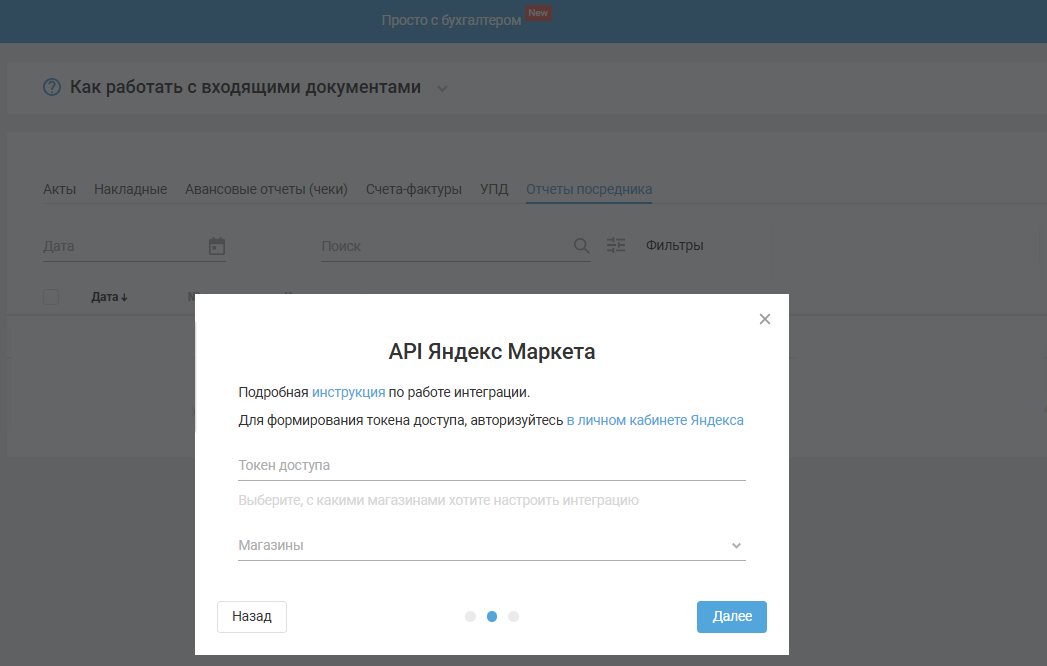Open 'Просто с бухгалтером' in top bar
This screenshot has width=1047, height=666.
coord(451,20)
